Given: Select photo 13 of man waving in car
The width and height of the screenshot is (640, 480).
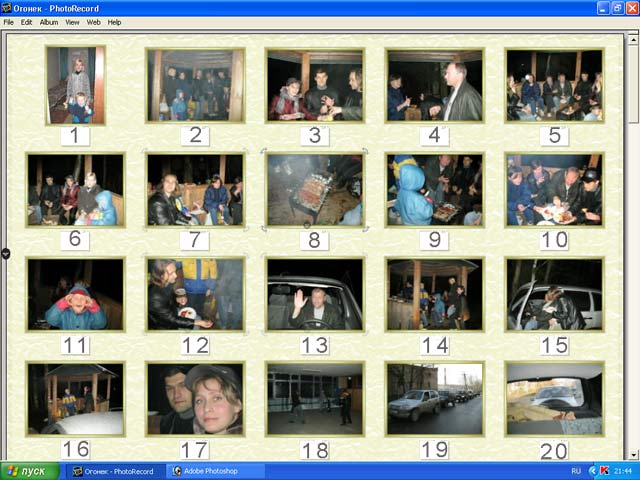Looking at the screenshot, I should 314,294.
